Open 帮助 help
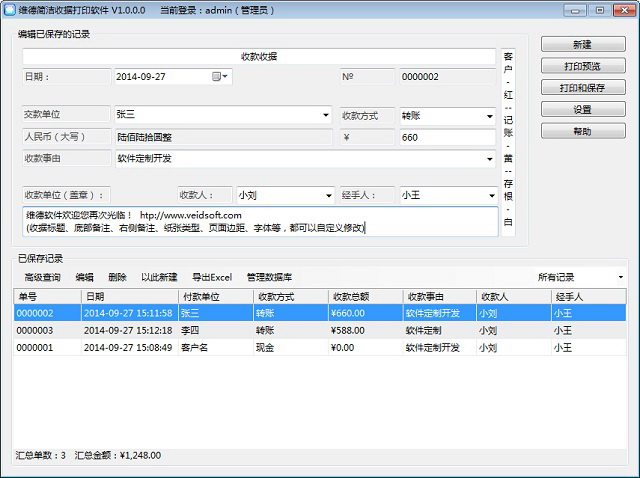The height and width of the screenshot is (478, 640). (582, 131)
